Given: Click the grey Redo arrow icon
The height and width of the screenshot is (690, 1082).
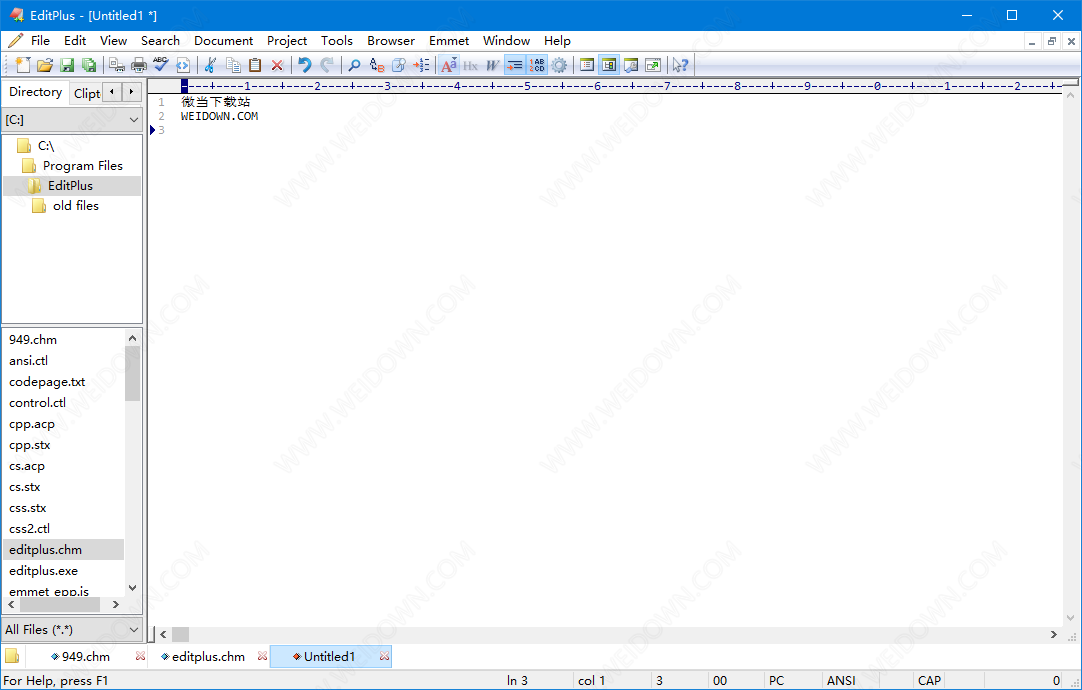Looking at the screenshot, I should [x=326, y=65].
